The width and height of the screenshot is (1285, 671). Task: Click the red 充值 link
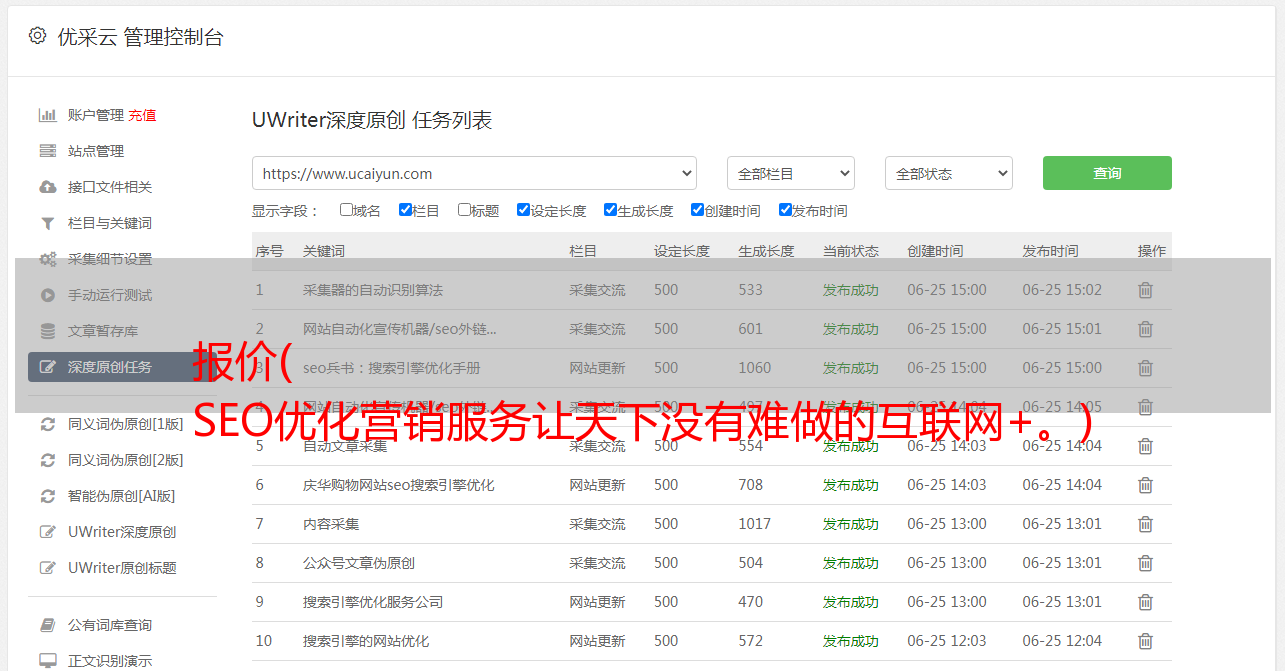coord(142,115)
